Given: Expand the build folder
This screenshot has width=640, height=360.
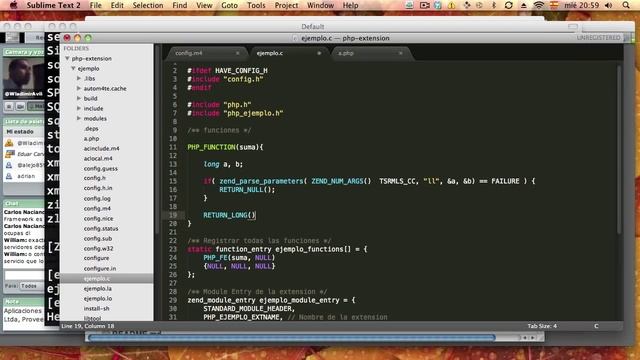Looking at the screenshot, I should pos(79,98).
